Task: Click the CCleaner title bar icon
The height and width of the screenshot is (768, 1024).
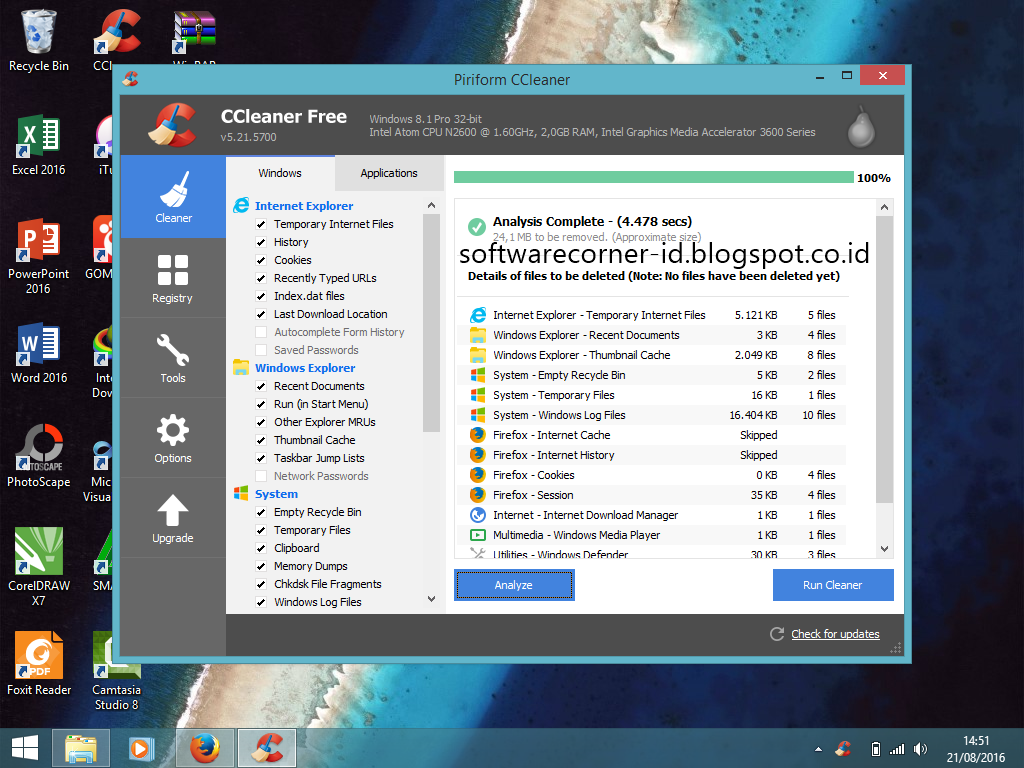Action: (x=131, y=79)
